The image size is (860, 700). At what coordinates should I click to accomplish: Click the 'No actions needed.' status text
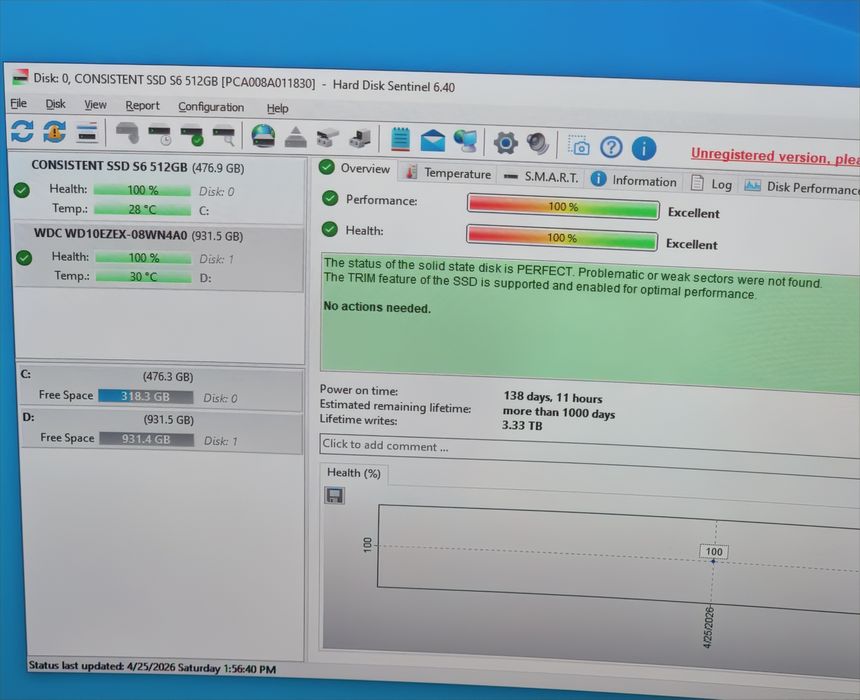377,307
